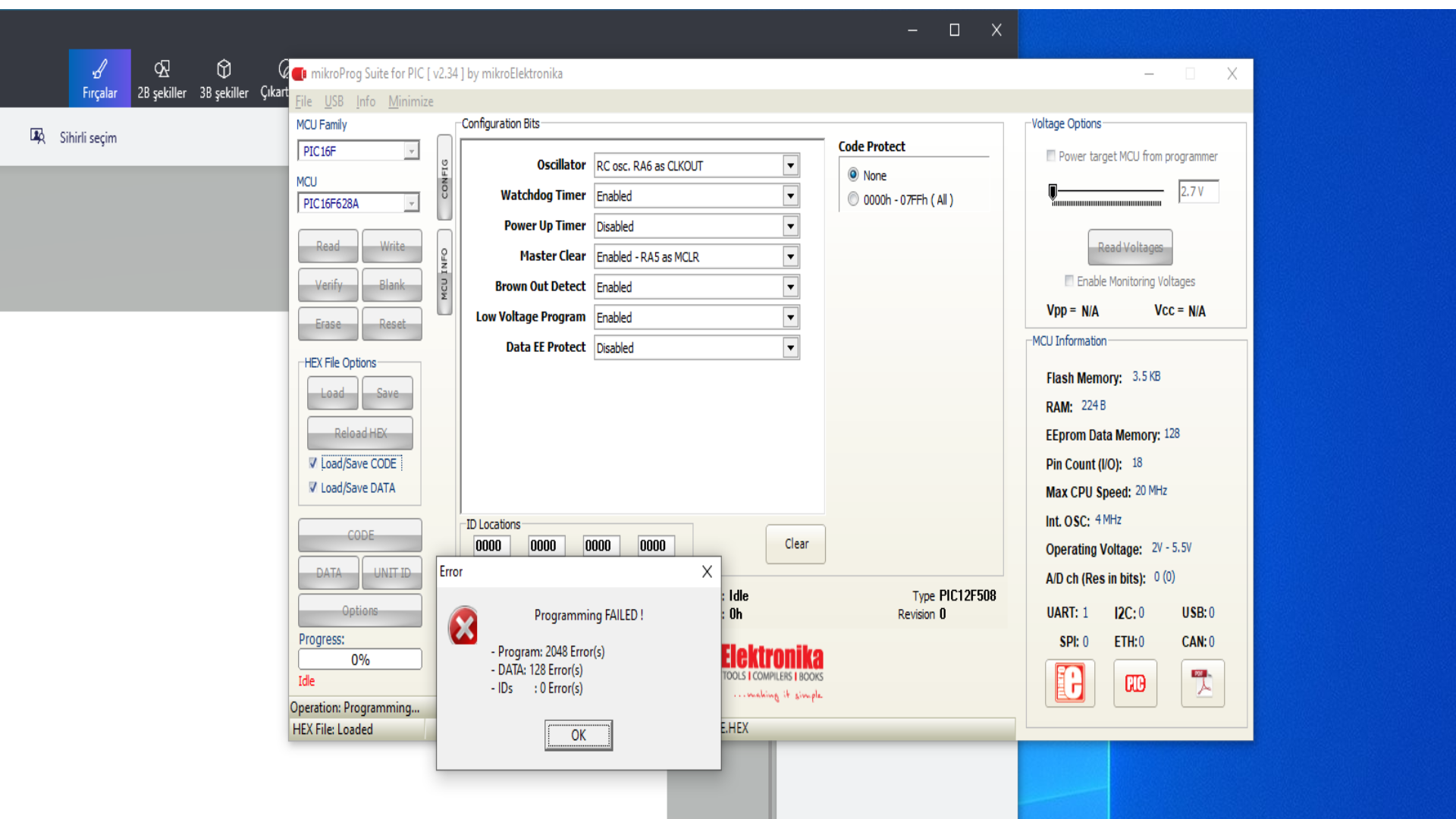
Task: Open the mikroElektronika website icon button
Action: point(1069,683)
